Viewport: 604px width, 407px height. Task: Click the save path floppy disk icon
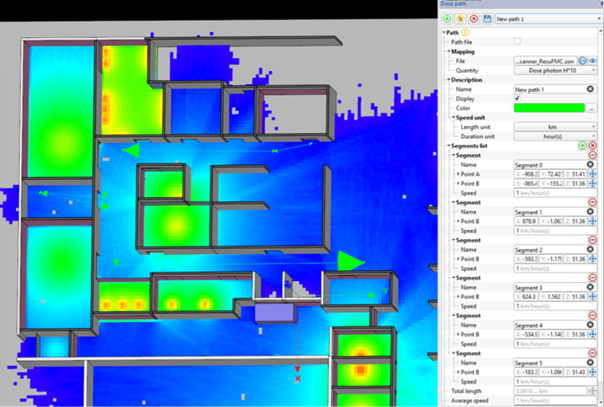[x=486, y=18]
